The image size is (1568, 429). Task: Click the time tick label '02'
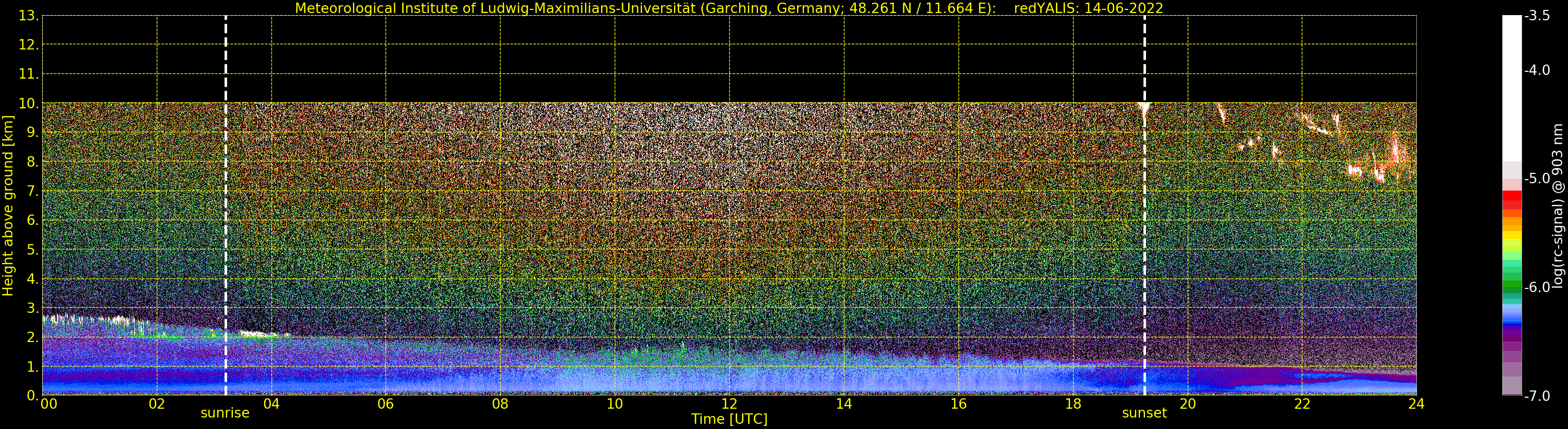tap(157, 404)
